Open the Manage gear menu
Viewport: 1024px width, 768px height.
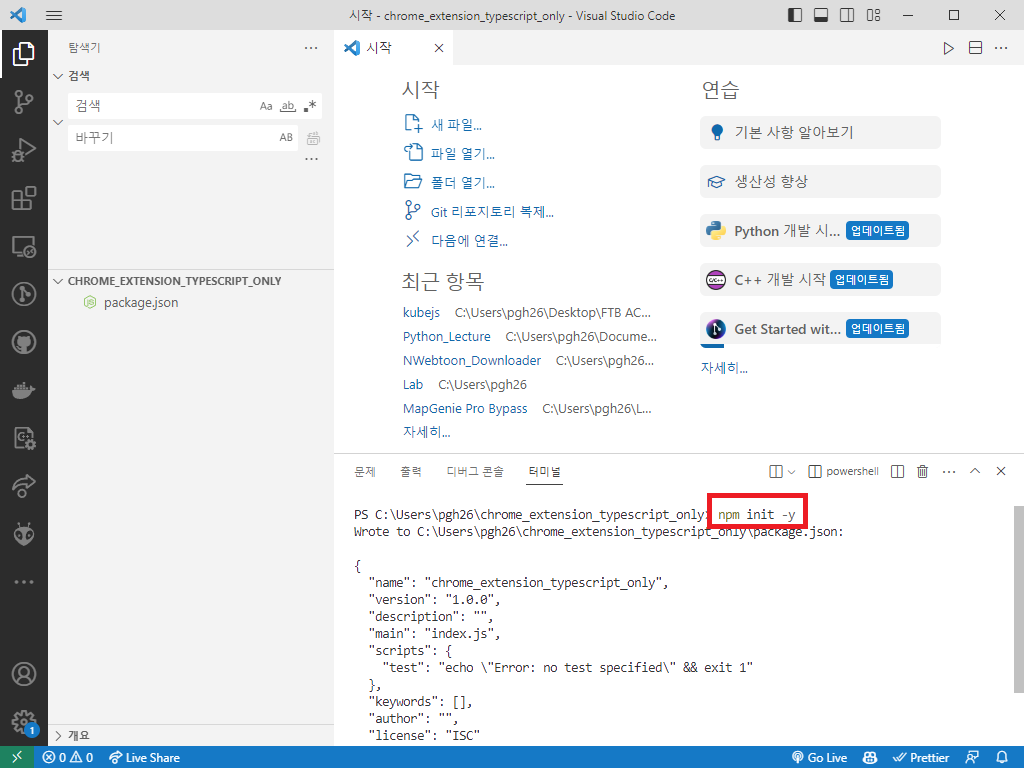(x=24, y=722)
